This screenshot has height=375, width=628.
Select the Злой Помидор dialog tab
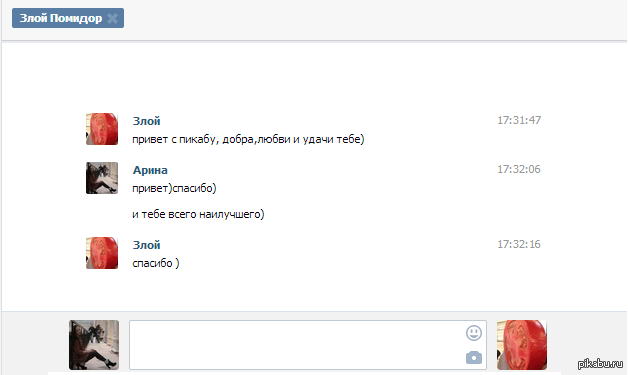pyautogui.click(x=61, y=18)
